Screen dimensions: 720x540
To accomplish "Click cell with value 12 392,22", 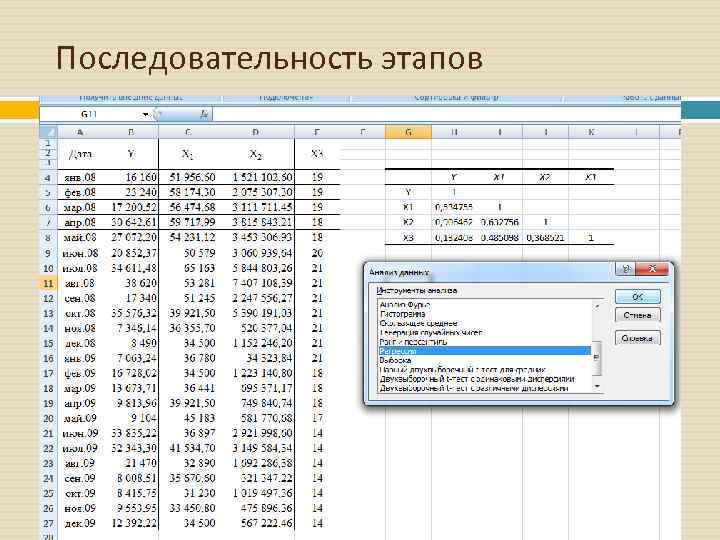I will pos(133,523).
